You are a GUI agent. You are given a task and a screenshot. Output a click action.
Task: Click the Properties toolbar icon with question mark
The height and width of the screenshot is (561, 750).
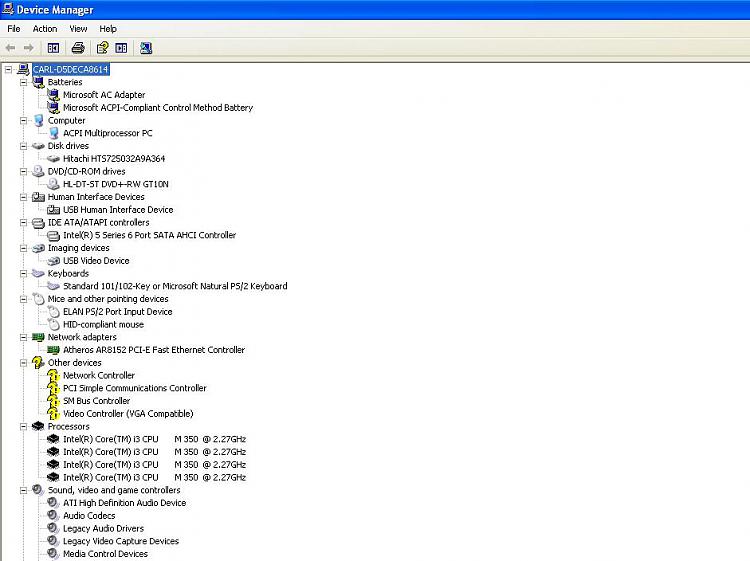pyautogui.click(x=102, y=48)
